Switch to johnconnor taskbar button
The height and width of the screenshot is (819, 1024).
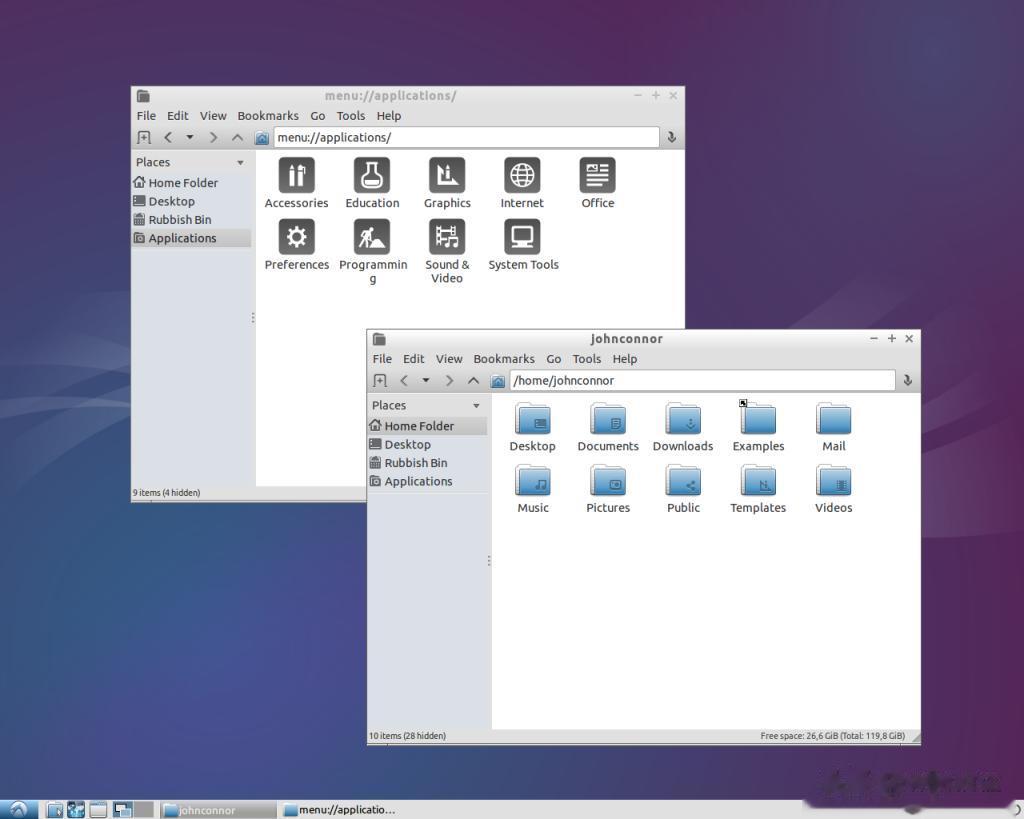218,810
